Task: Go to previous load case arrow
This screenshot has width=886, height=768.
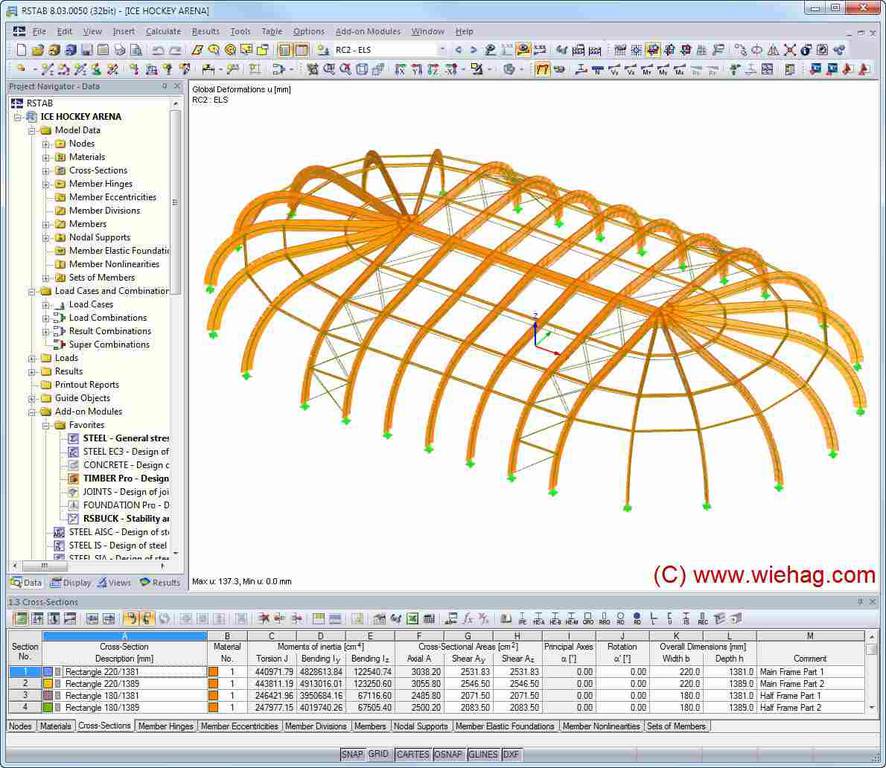Action: tap(459, 50)
